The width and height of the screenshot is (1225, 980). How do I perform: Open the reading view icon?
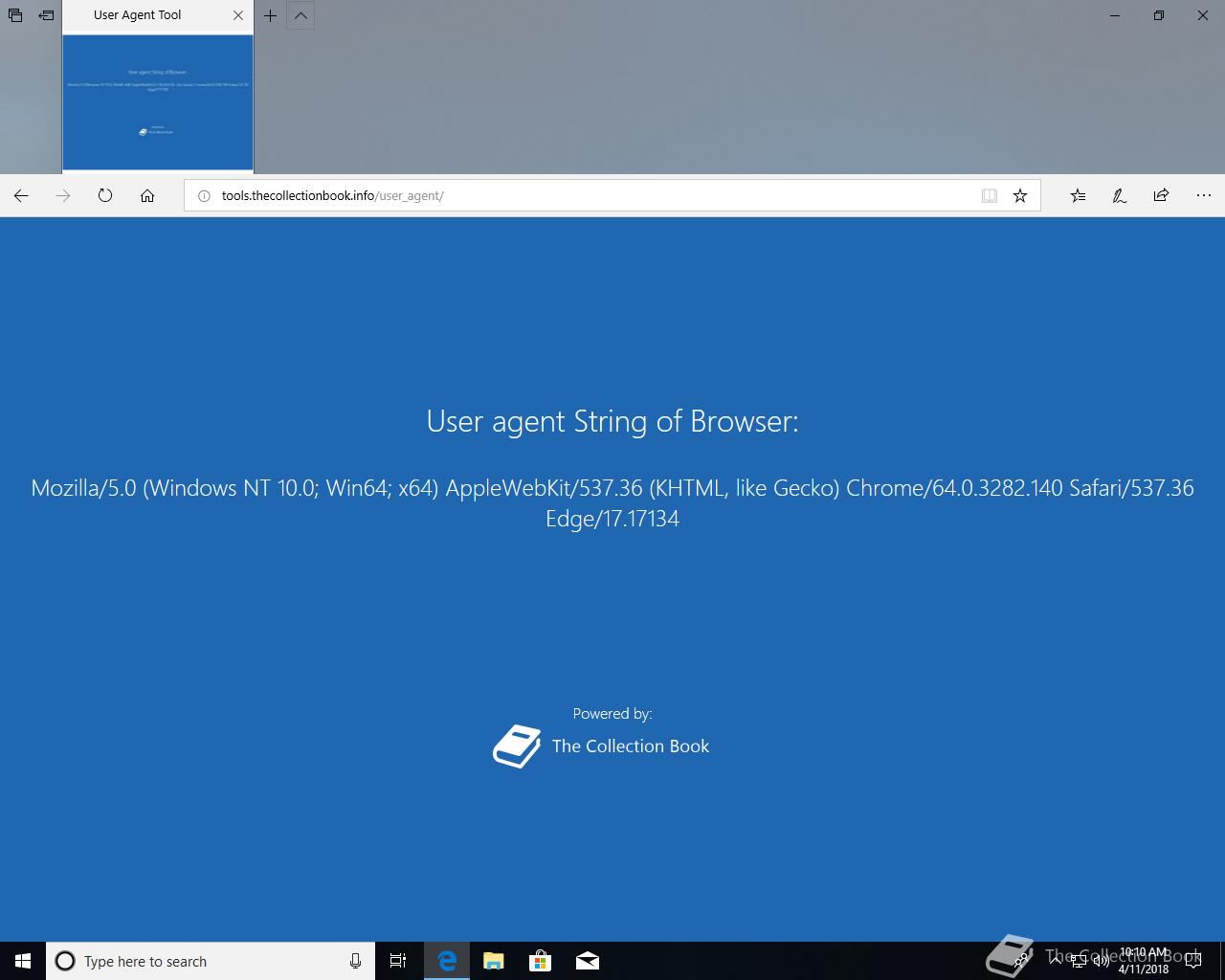click(990, 195)
